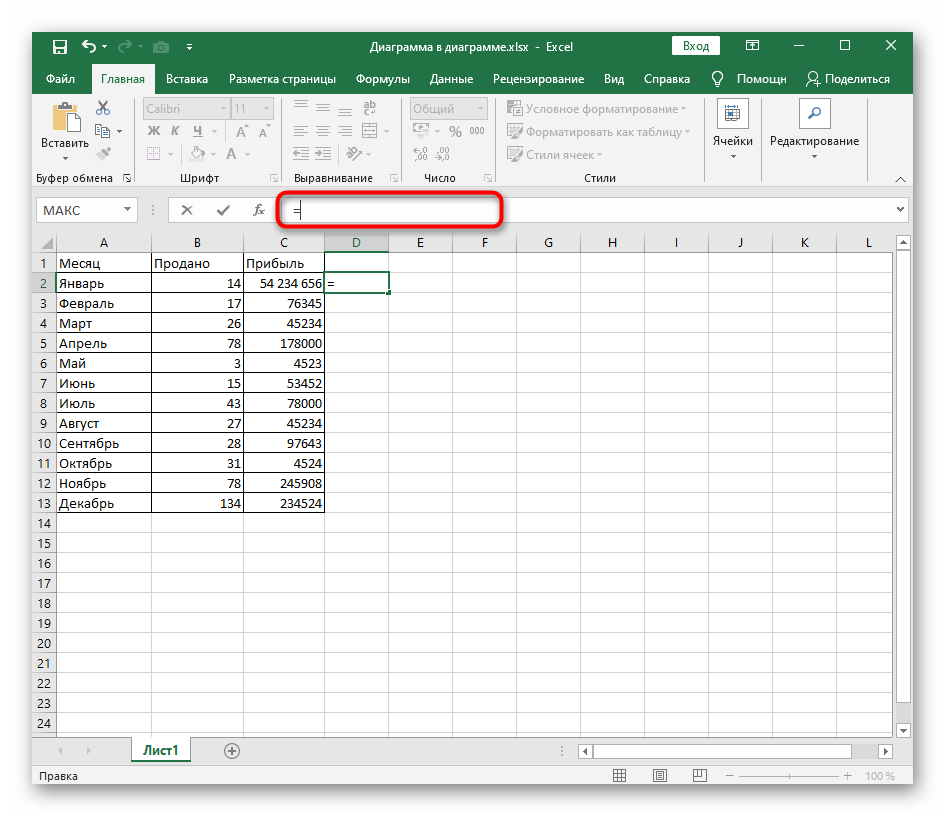Click the Поделиться share button

tap(848, 79)
